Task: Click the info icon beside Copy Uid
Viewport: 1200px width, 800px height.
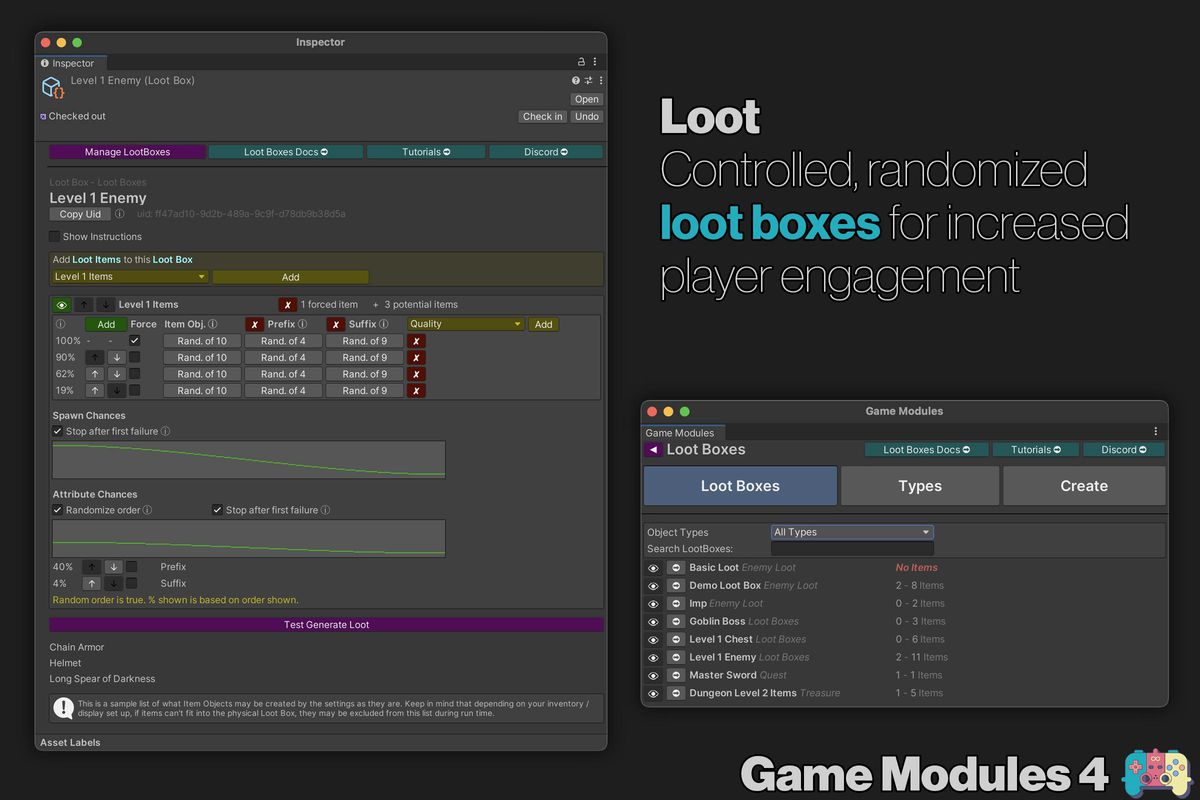Action: tap(120, 214)
